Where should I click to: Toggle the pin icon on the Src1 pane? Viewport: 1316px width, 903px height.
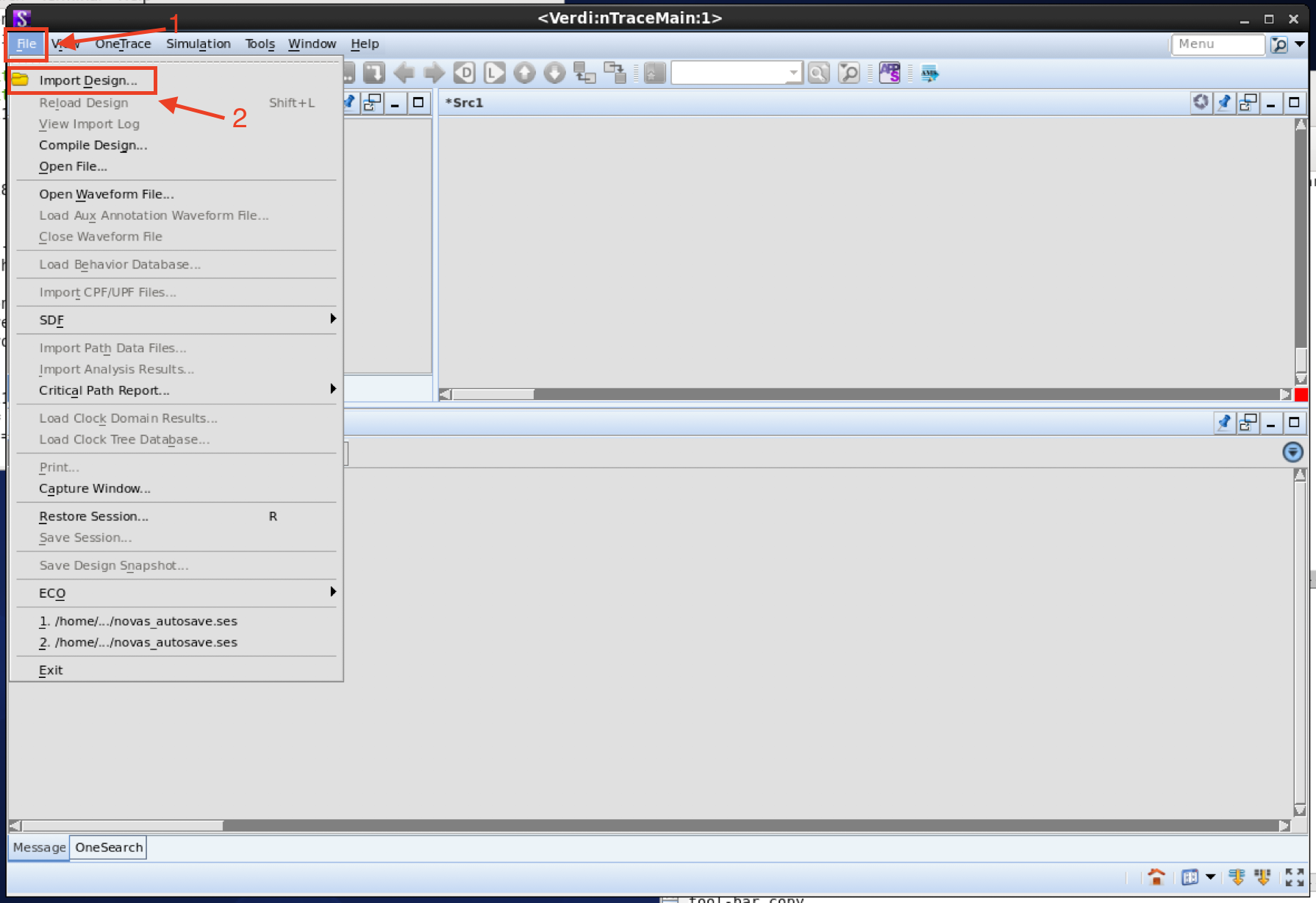point(1224,103)
